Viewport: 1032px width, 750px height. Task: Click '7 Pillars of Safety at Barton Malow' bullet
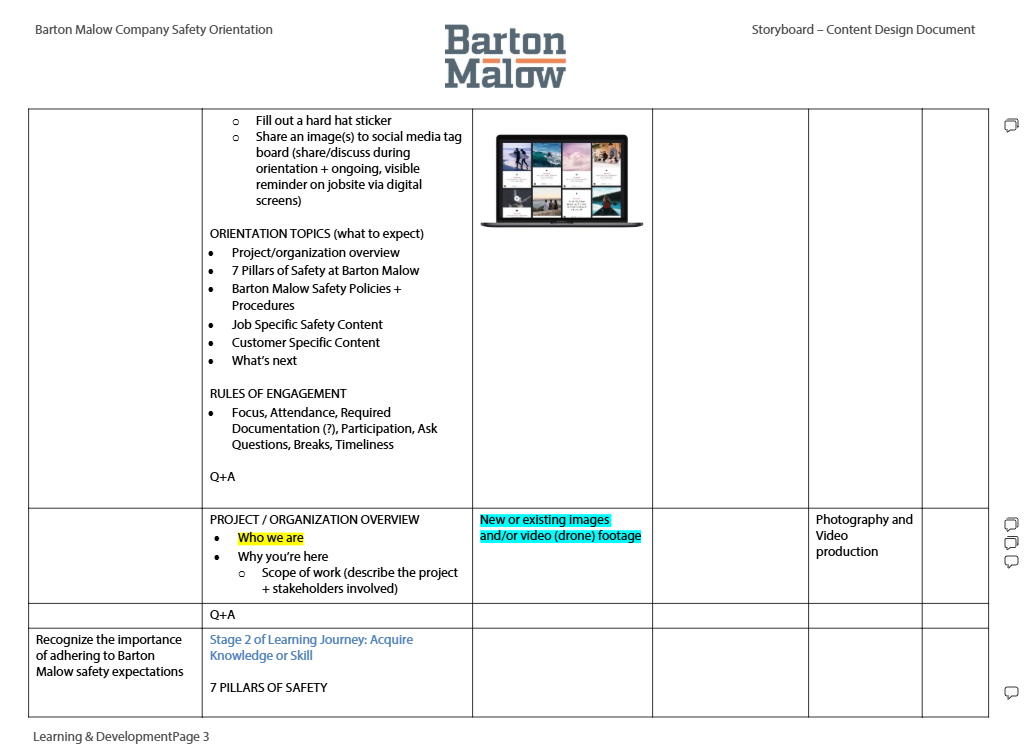[325, 270]
